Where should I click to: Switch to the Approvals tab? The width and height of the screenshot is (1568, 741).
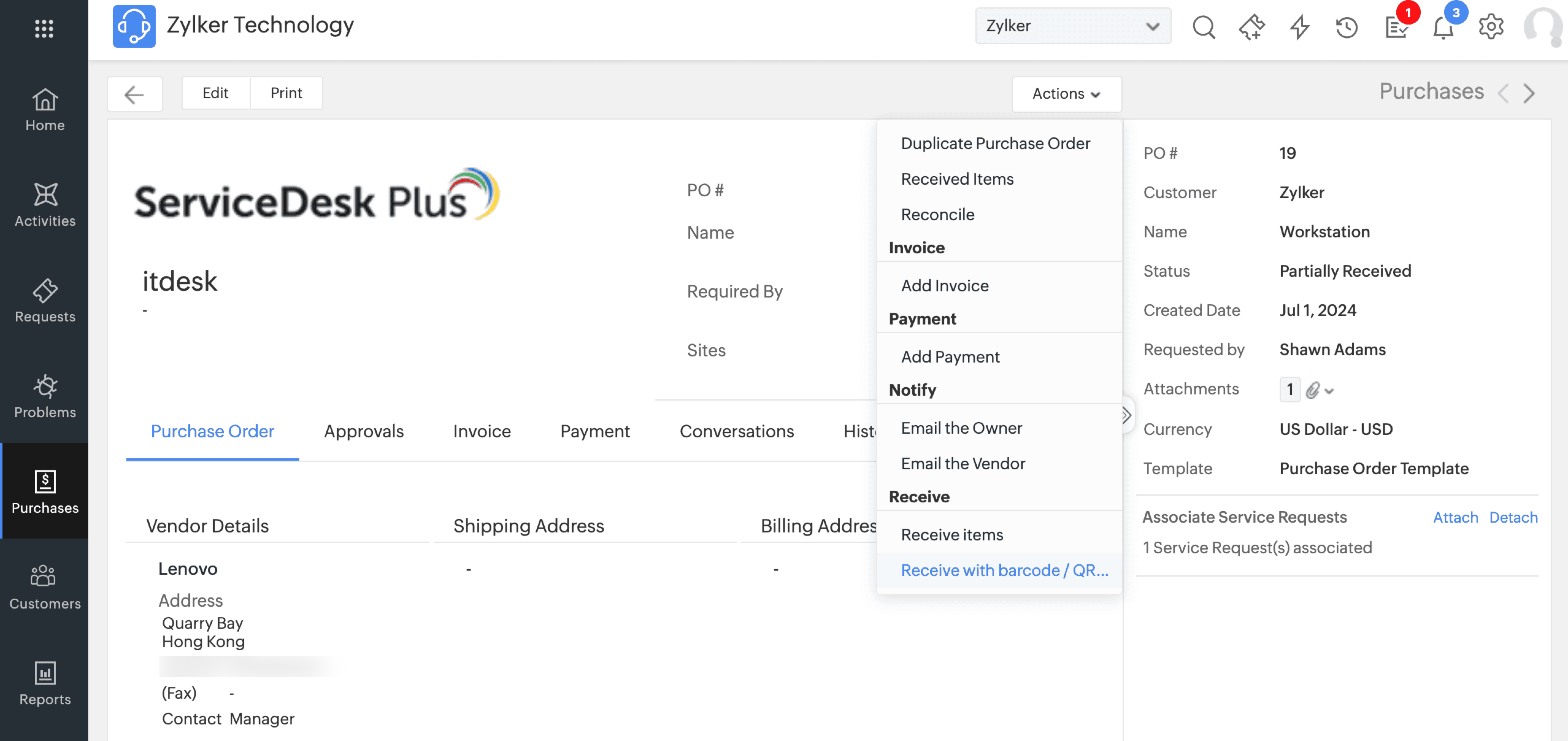363,431
